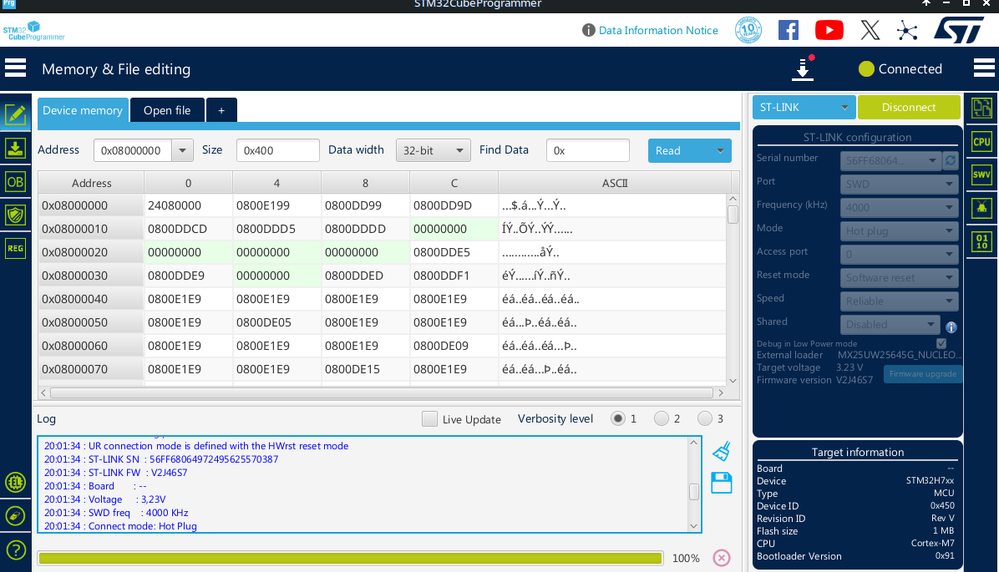Toggle Debug in Low Power mode checkbox
This screenshot has height=572, width=999.
(941, 343)
